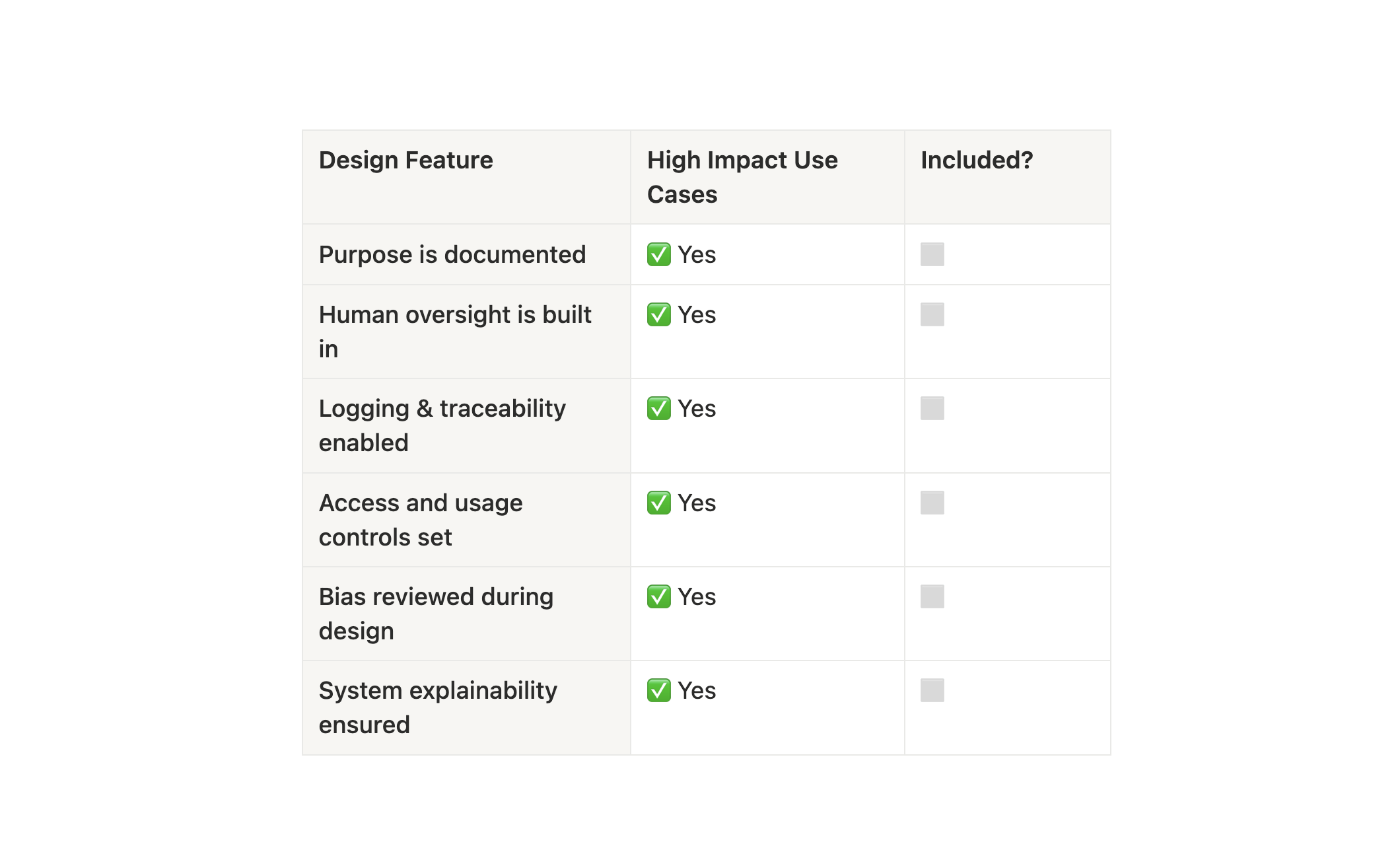Check the Included box for Purpose is documented
This screenshot has width=1400, height=856.
pos(932,254)
